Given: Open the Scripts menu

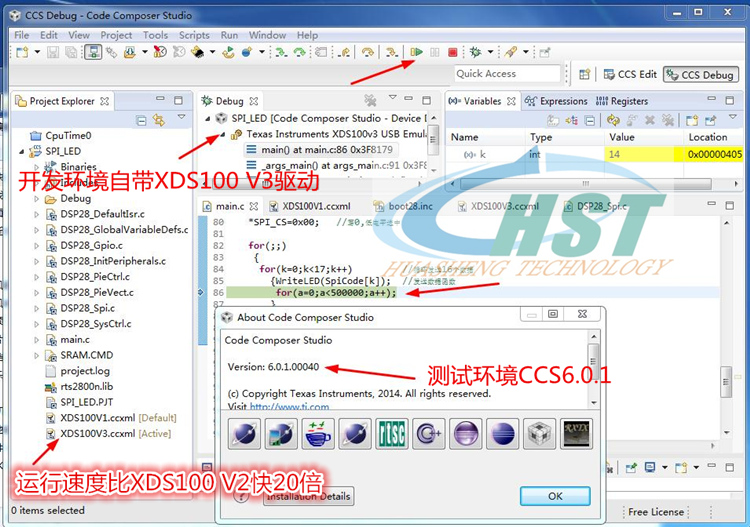Looking at the screenshot, I should [194, 35].
